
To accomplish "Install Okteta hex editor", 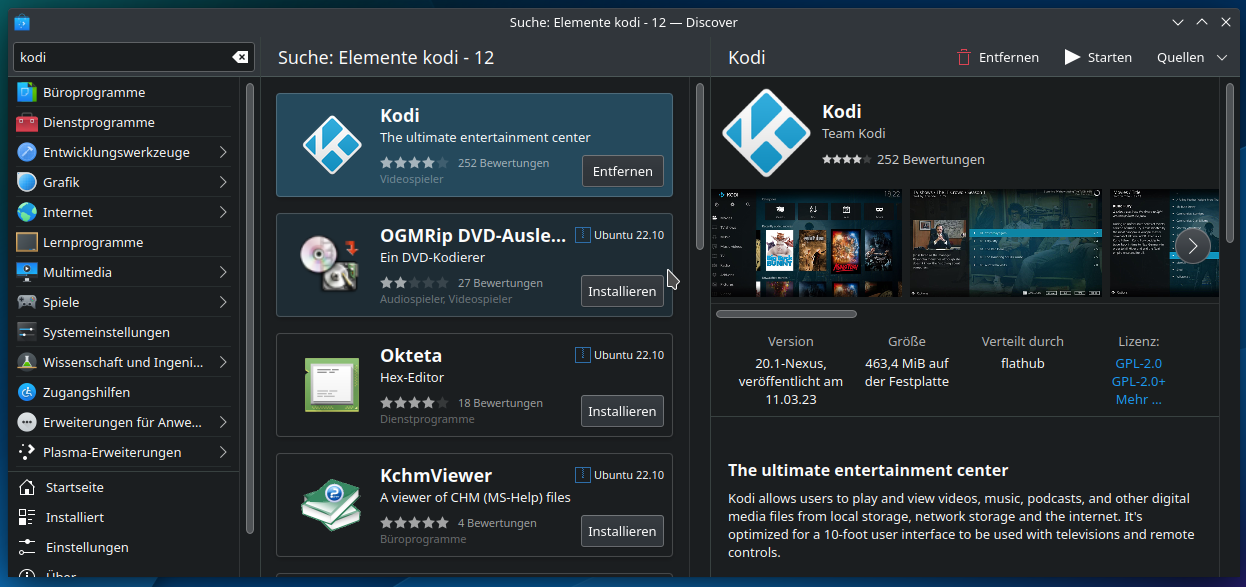I will [622, 411].
